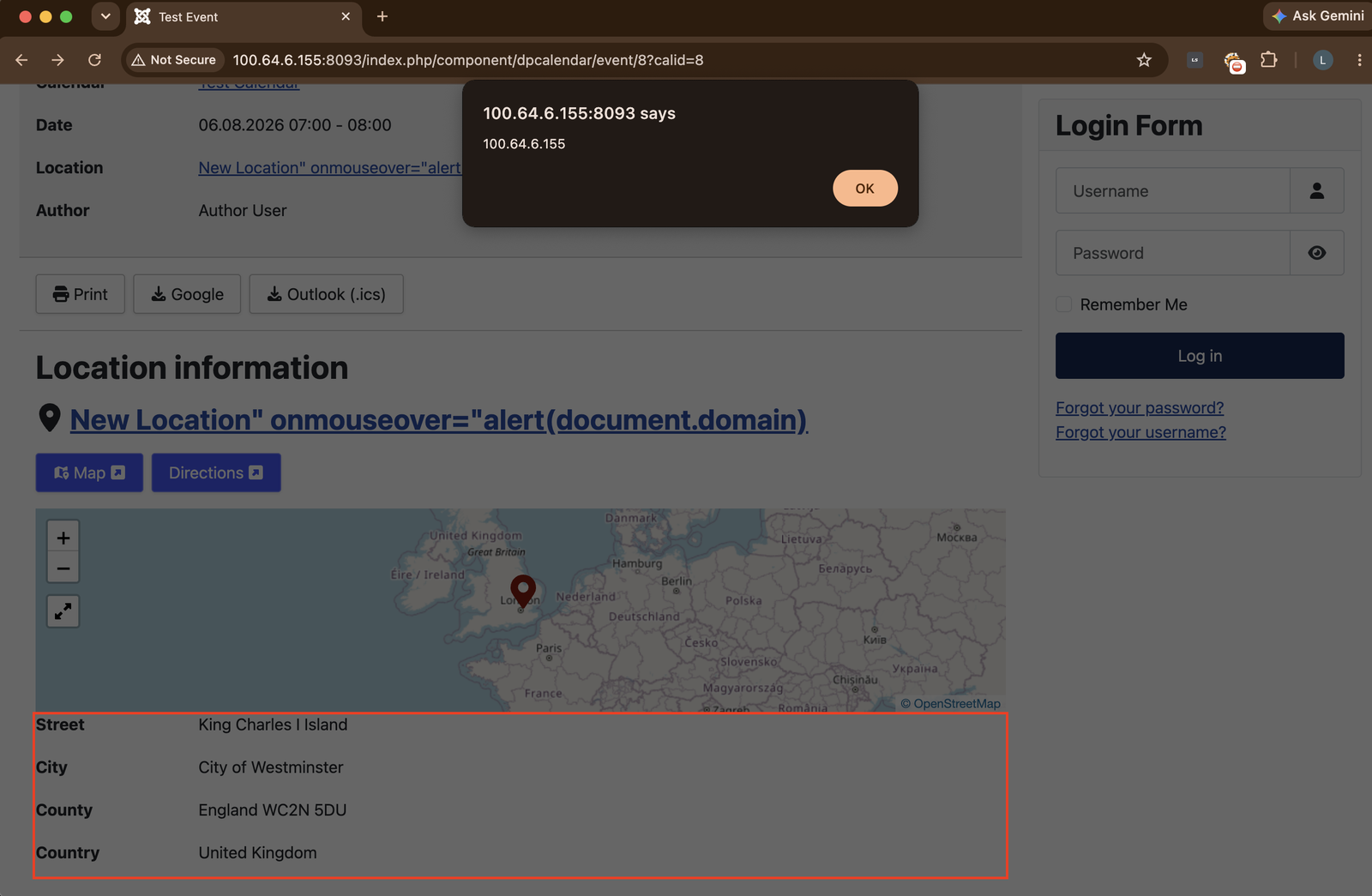Click the Print button
This screenshot has height=896, width=1372.
pos(81,294)
